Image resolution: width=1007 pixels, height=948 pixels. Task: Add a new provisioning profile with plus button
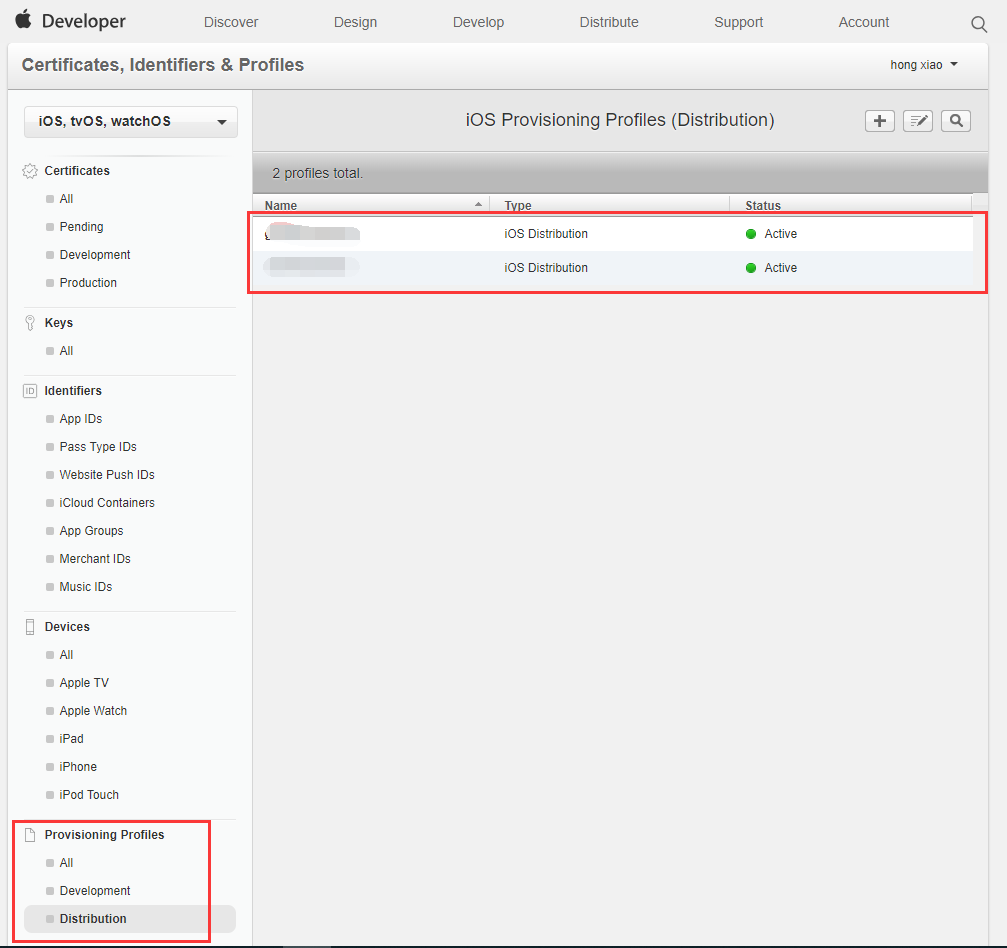(x=879, y=121)
